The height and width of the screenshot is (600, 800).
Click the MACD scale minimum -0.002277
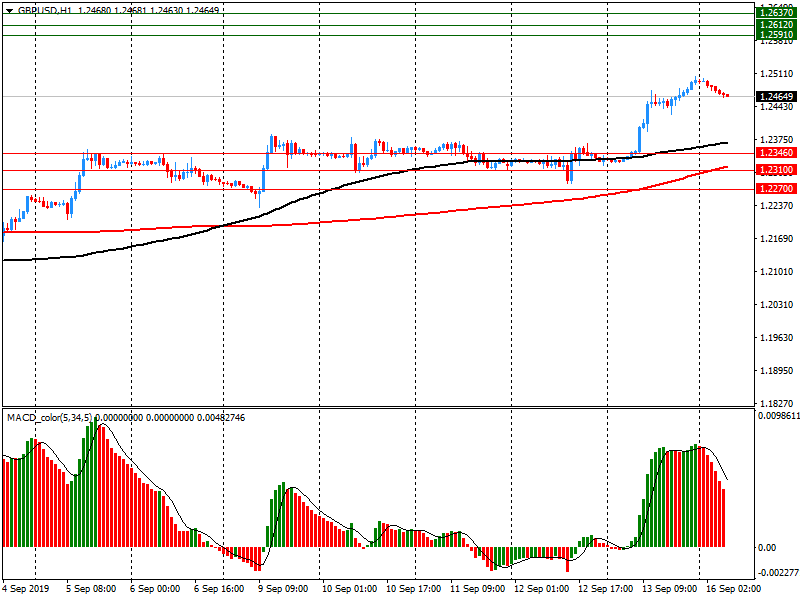[778, 573]
